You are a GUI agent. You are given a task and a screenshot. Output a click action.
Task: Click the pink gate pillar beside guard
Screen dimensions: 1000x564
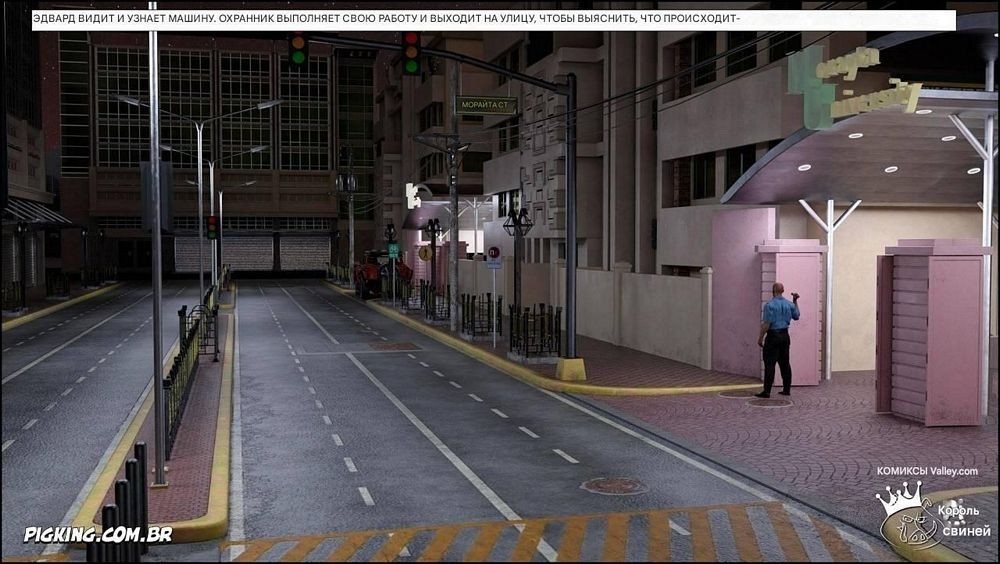[x=791, y=310]
